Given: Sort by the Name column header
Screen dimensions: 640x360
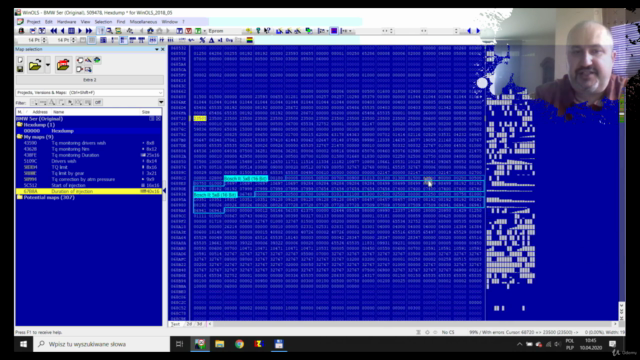Looking at the screenshot, I should [x=59, y=112].
